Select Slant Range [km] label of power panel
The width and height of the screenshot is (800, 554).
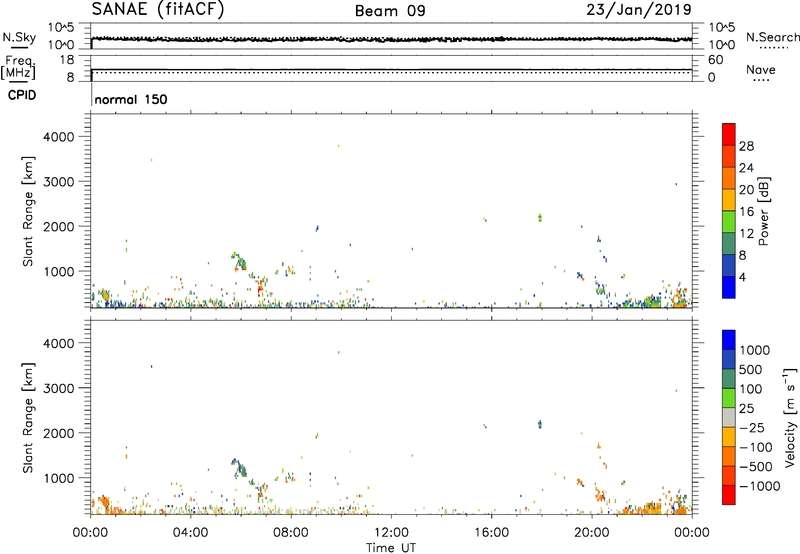click(x=28, y=211)
